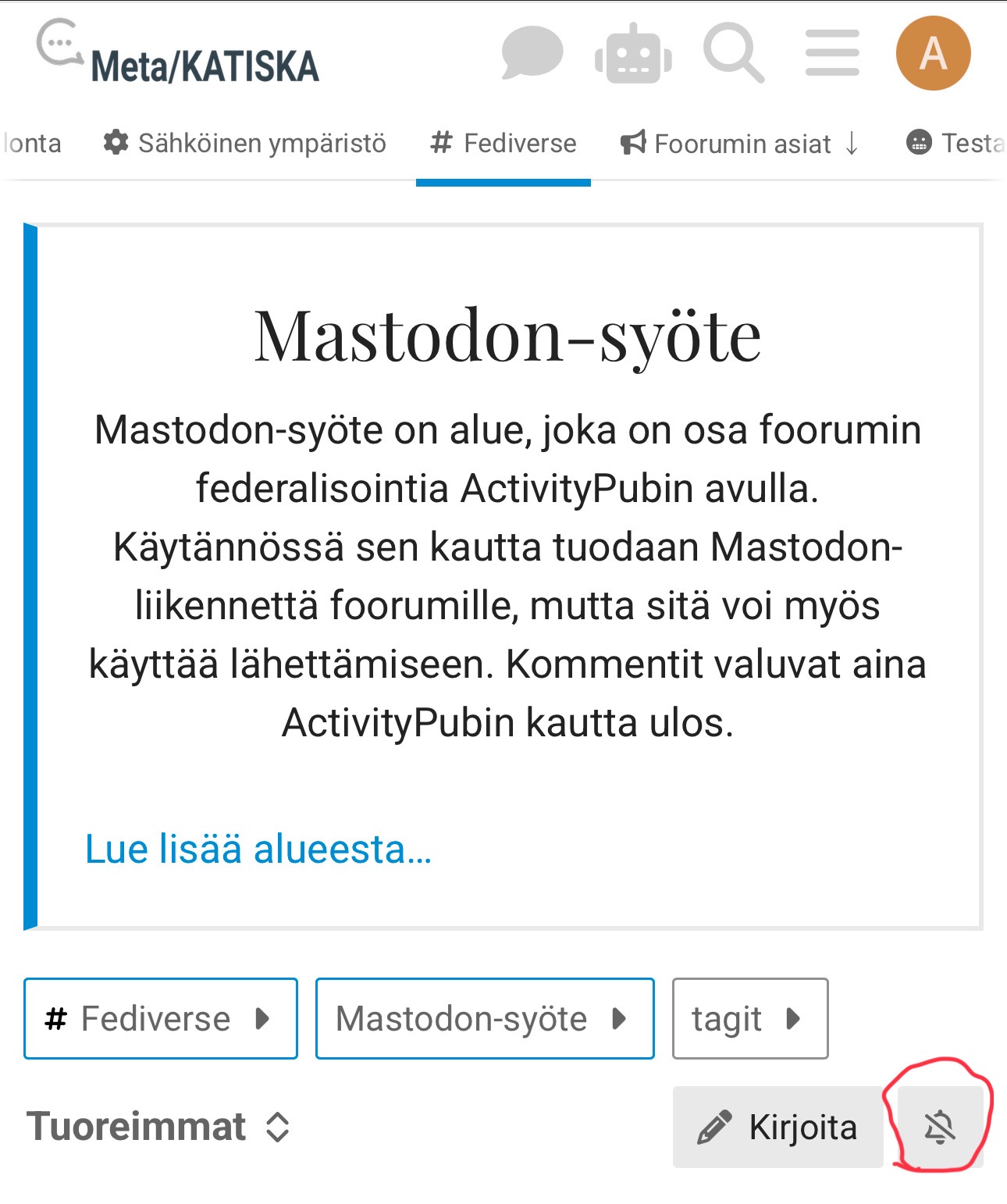The image size is (1007, 1204).
Task: Follow the Lue lisää alueesta link
Action: pyautogui.click(x=258, y=849)
